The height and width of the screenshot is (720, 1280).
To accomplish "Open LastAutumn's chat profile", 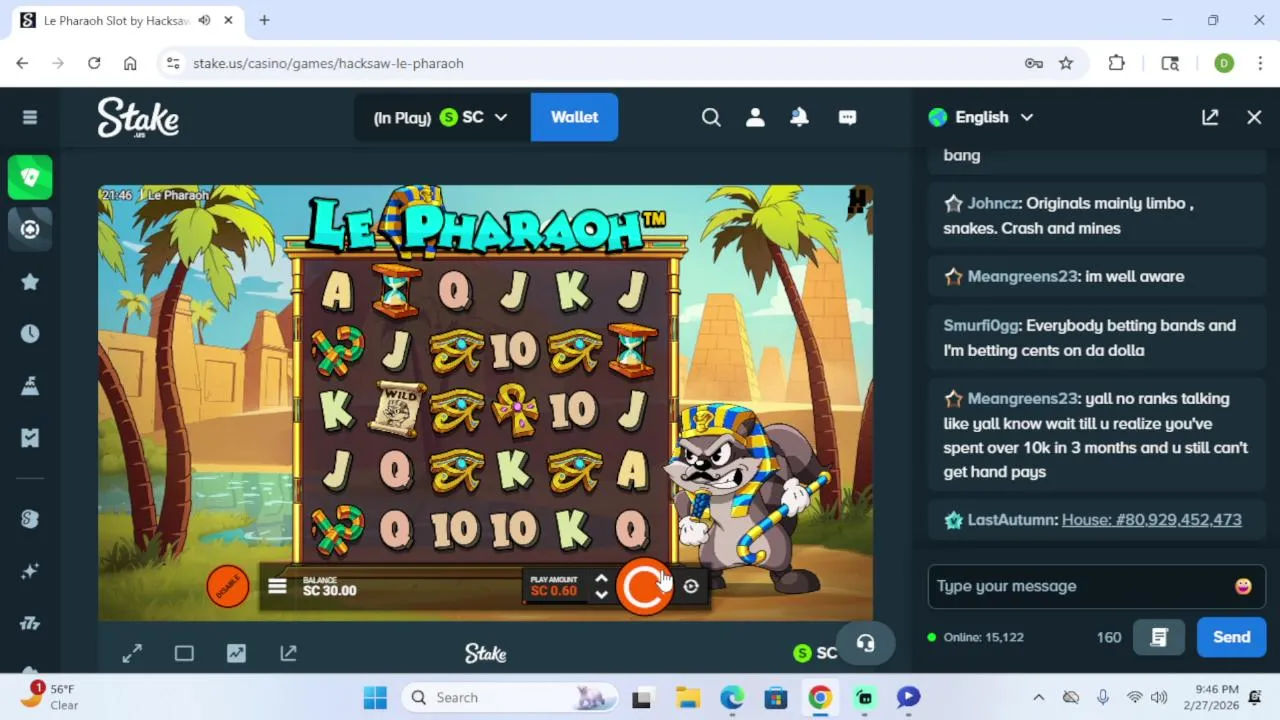I will 1011,519.
